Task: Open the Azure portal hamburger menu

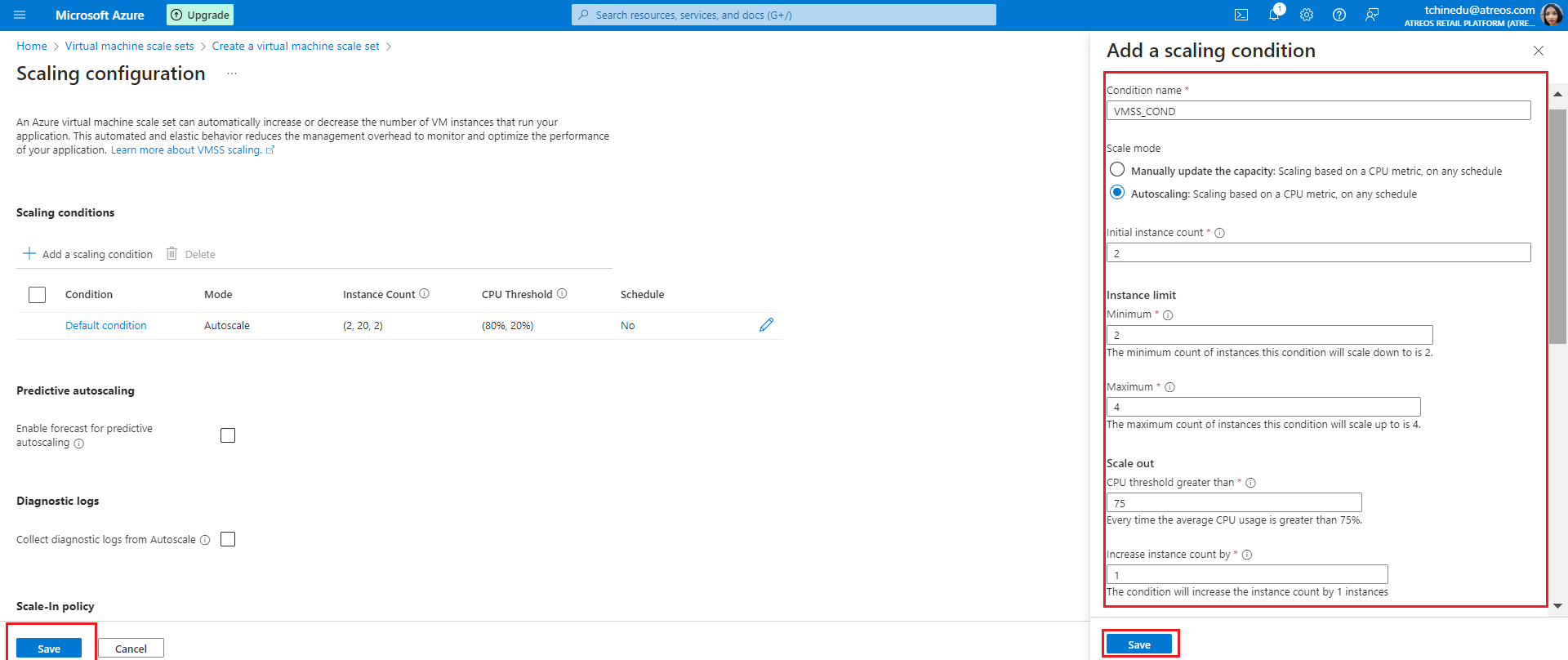Action: 20,15
